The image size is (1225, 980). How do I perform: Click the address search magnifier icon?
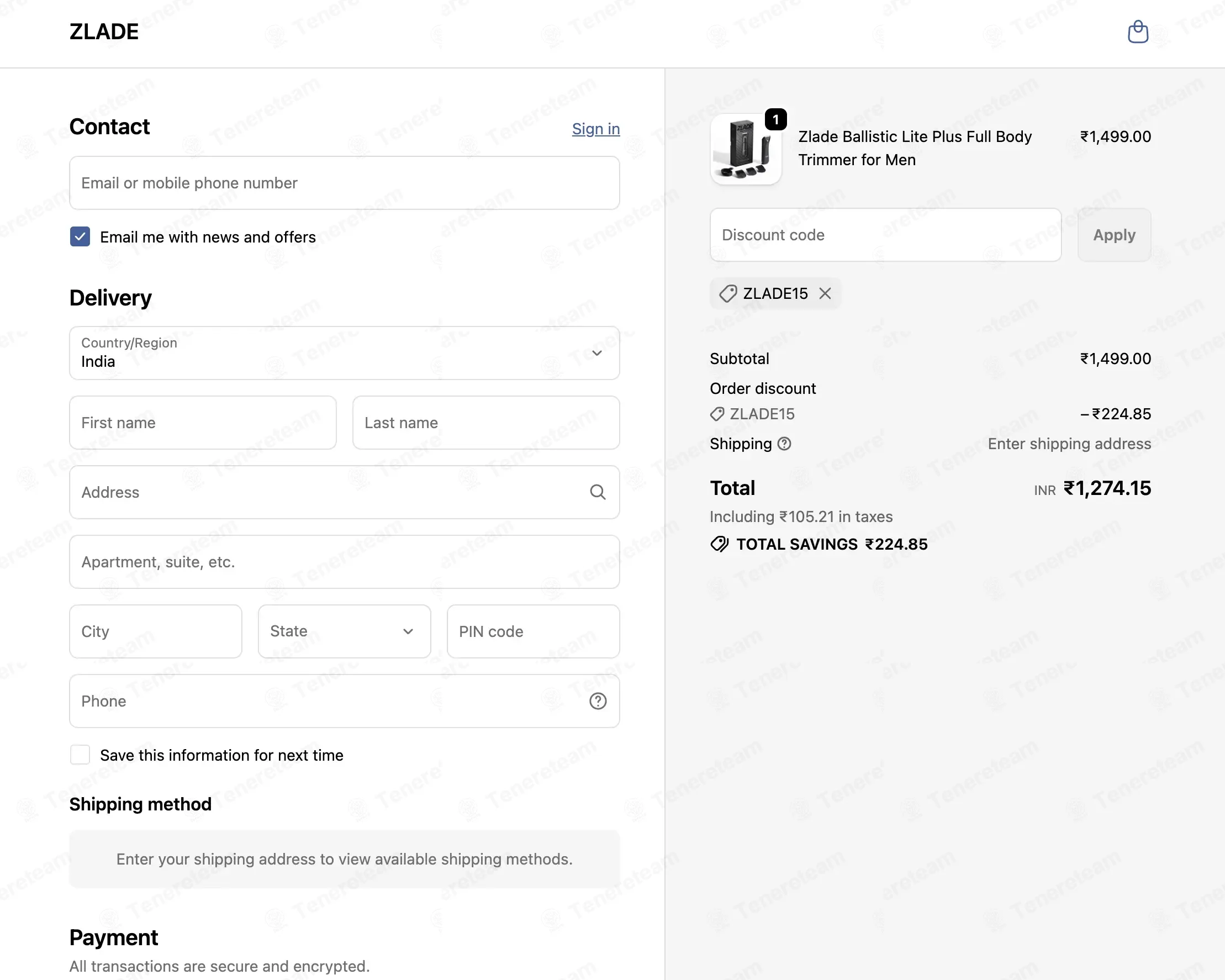click(597, 492)
